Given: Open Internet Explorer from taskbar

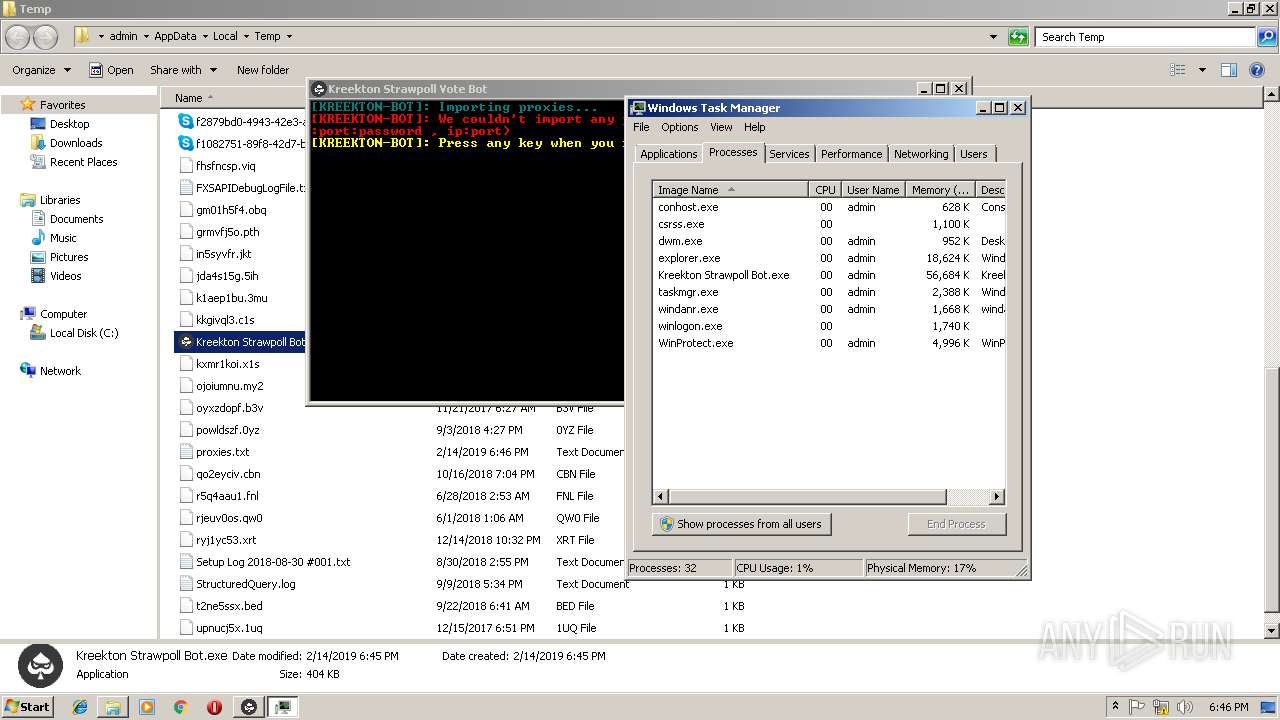Looking at the screenshot, I should [80, 707].
